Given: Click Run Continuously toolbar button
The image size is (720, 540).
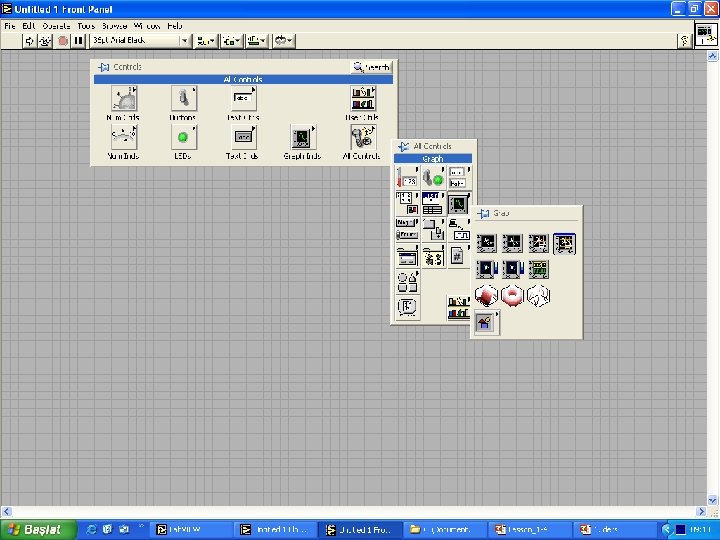Looking at the screenshot, I should (x=45, y=41).
